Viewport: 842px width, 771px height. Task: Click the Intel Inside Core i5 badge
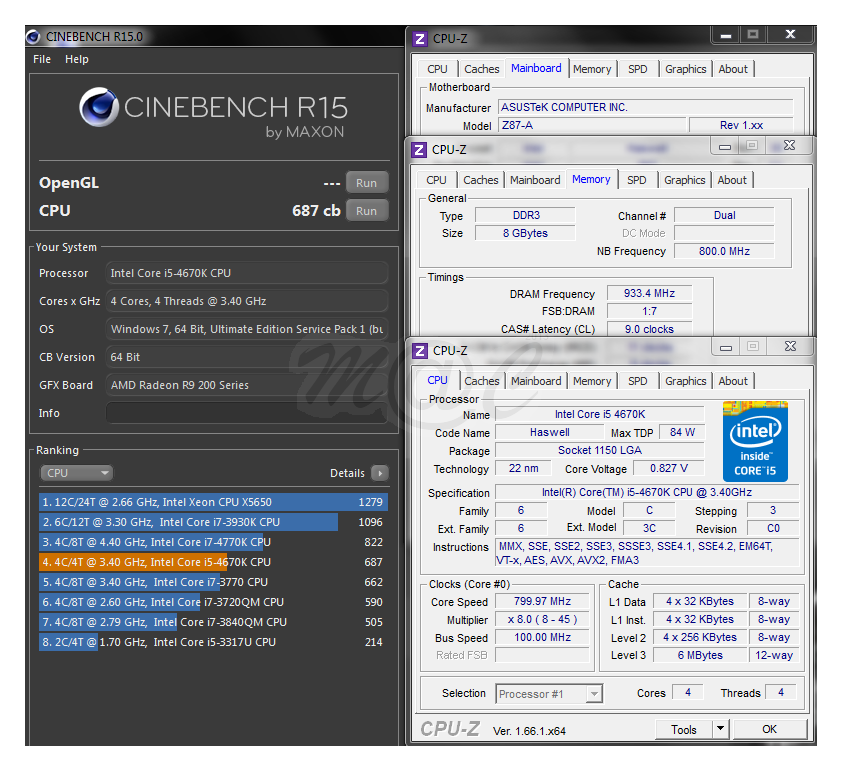point(755,441)
